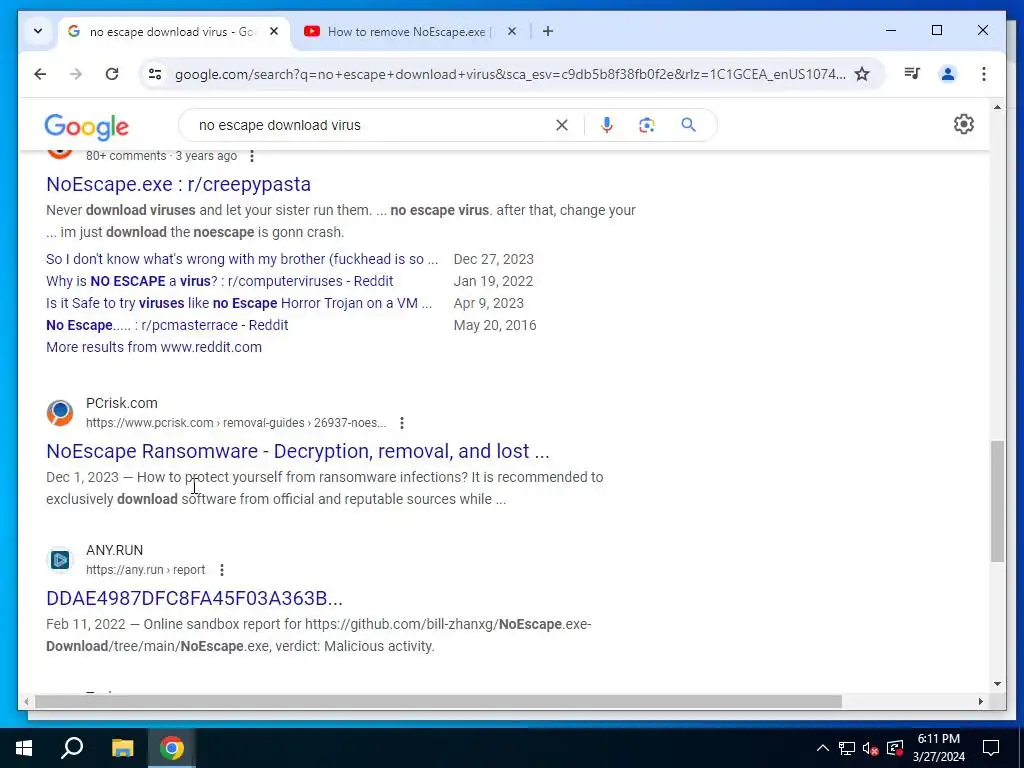Open the Chrome profile avatar

pos(948,74)
